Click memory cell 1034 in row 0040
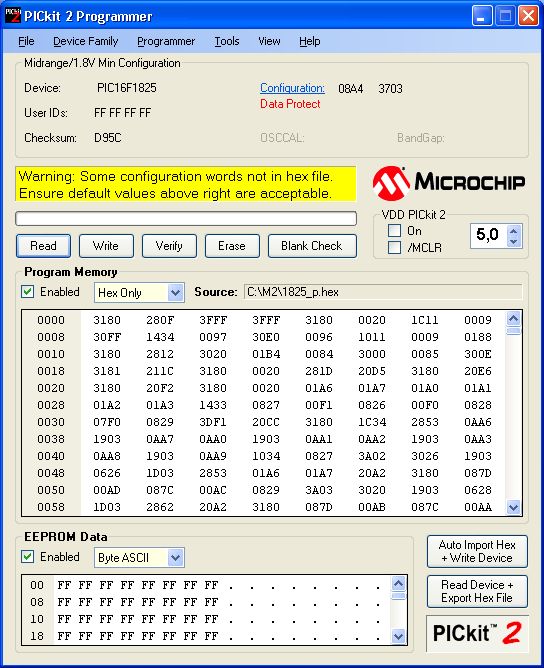 tap(266, 456)
